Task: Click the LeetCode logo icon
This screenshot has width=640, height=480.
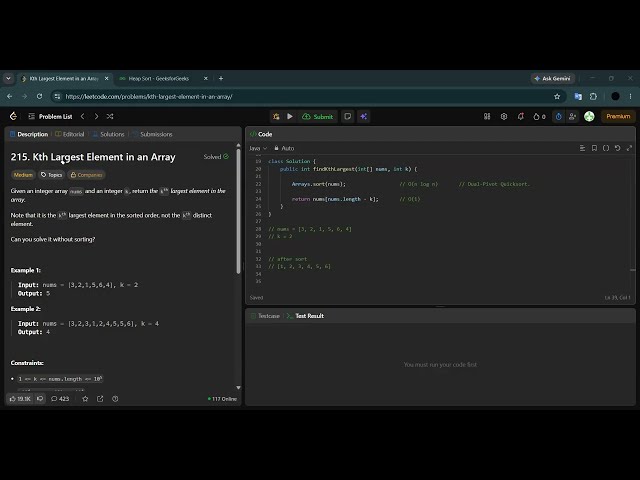Action: coord(13,116)
